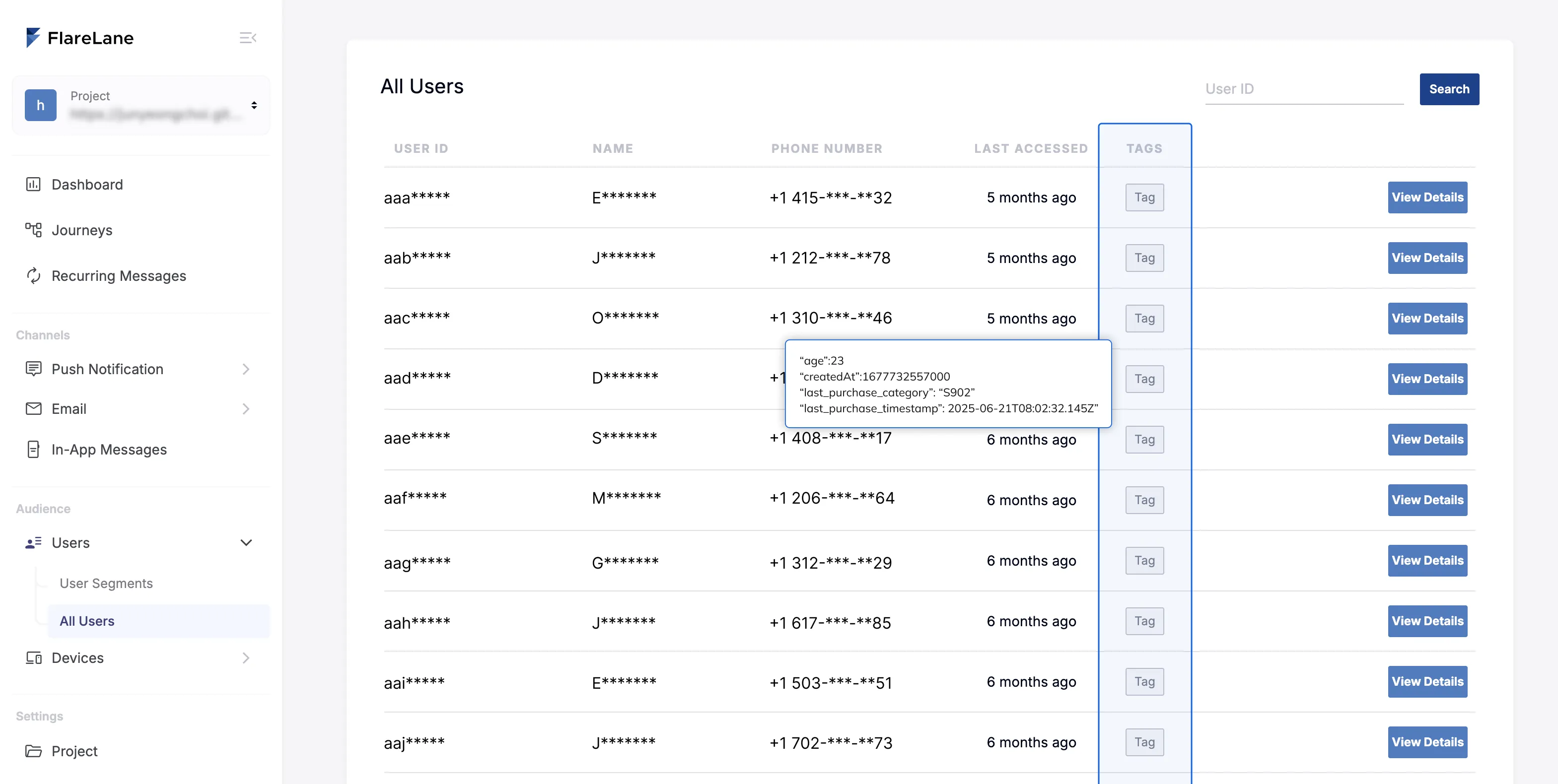1558x784 pixels.
Task: View Details for user aaj*****
Action: [1427, 742]
